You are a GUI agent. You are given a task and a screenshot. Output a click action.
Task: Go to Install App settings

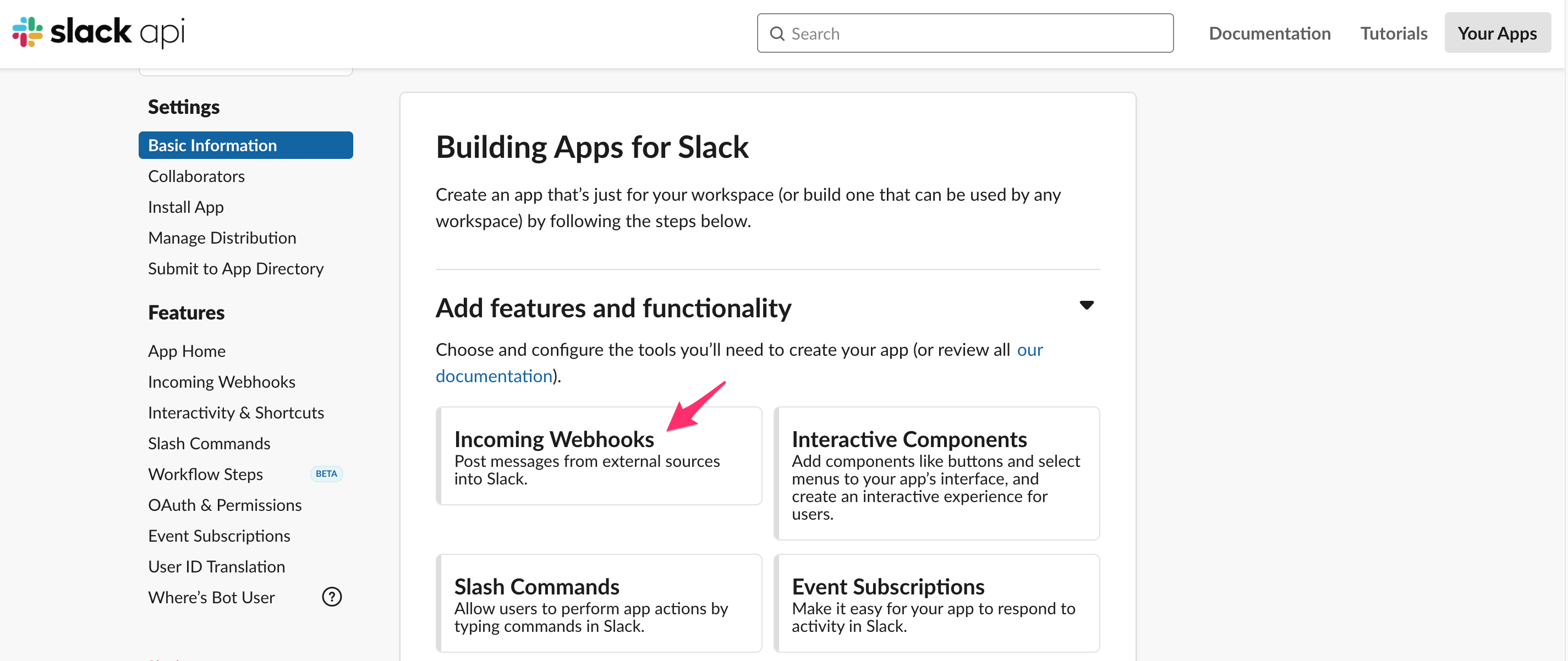click(x=185, y=207)
